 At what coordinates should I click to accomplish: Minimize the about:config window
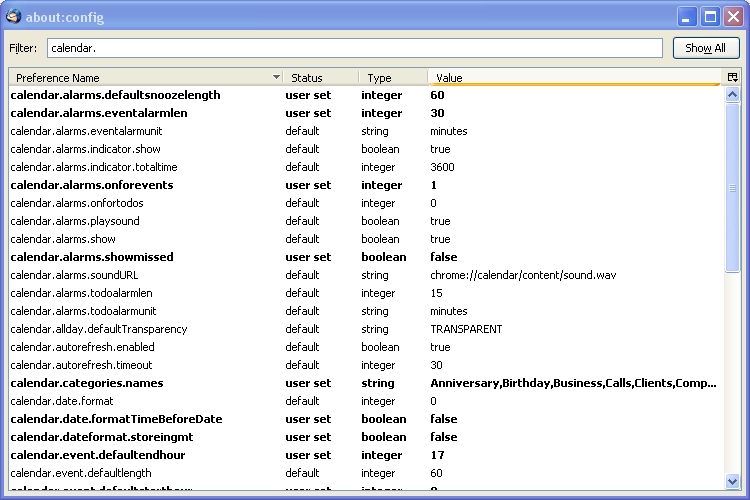tap(687, 17)
